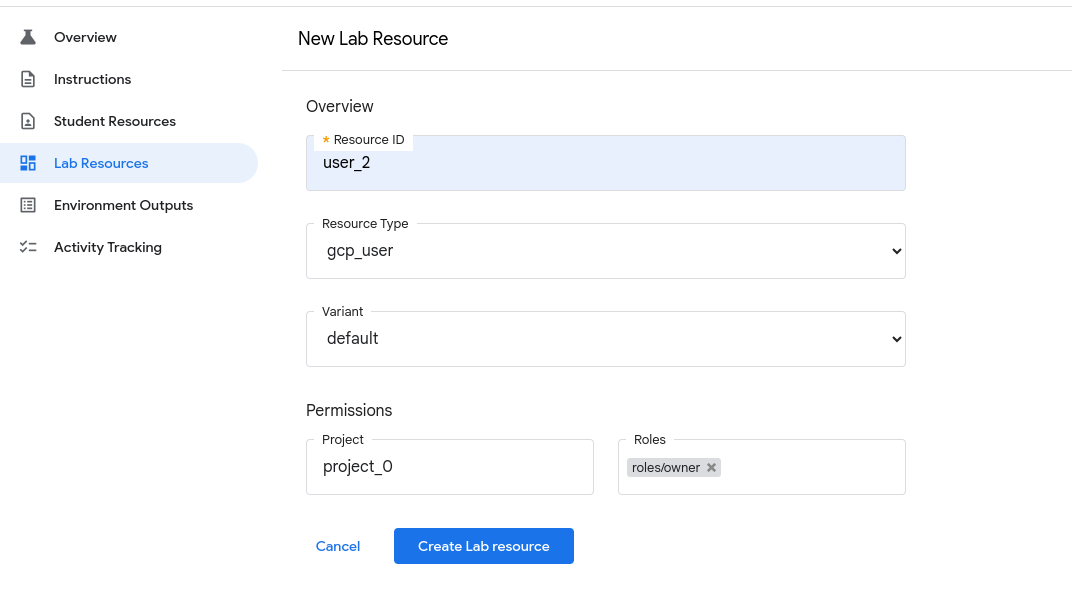Click the Lab Resources dashboard icon
Screen dimensions: 1072x609
point(28,163)
